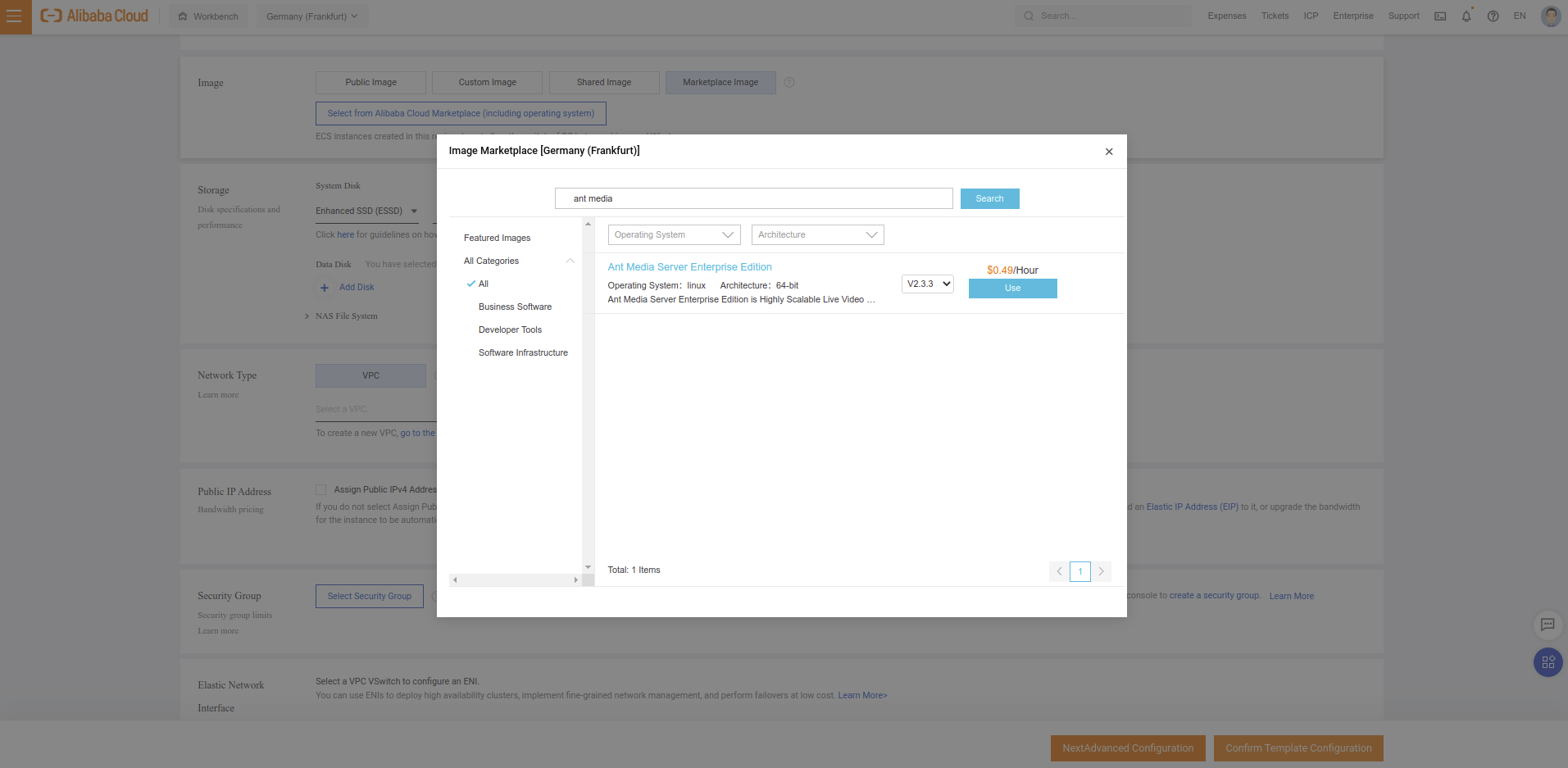Click Select from Alibaba Cloud Marketplace button
The height and width of the screenshot is (768, 1568).
461,113
